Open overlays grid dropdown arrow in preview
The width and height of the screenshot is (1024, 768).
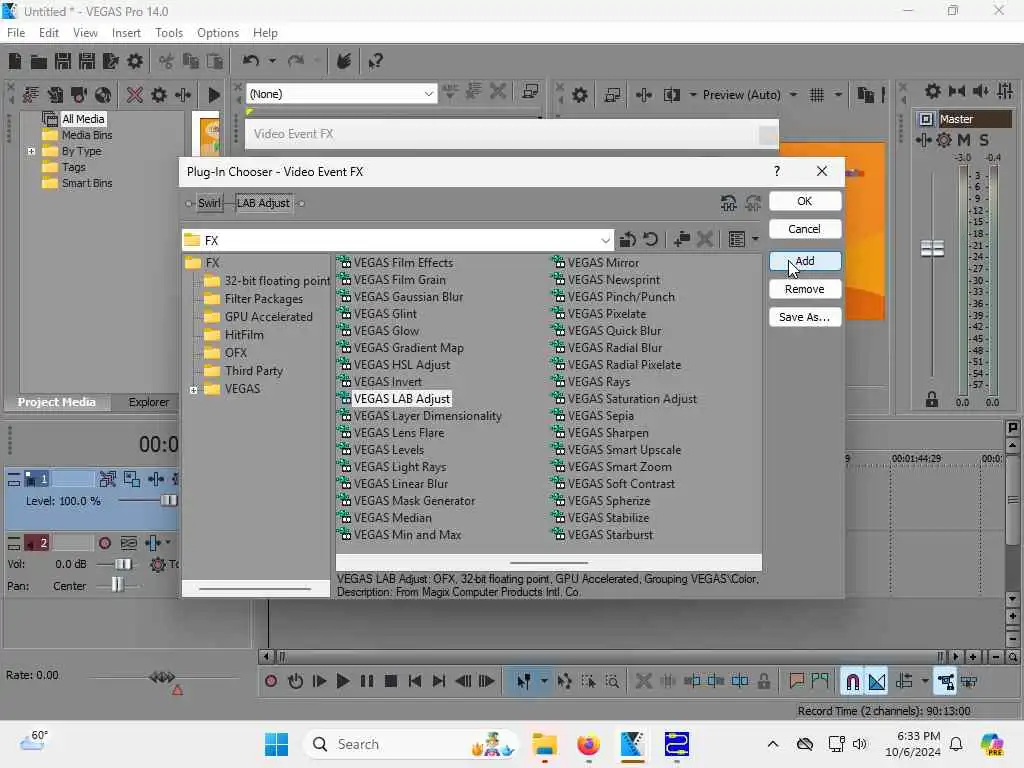click(x=838, y=95)
